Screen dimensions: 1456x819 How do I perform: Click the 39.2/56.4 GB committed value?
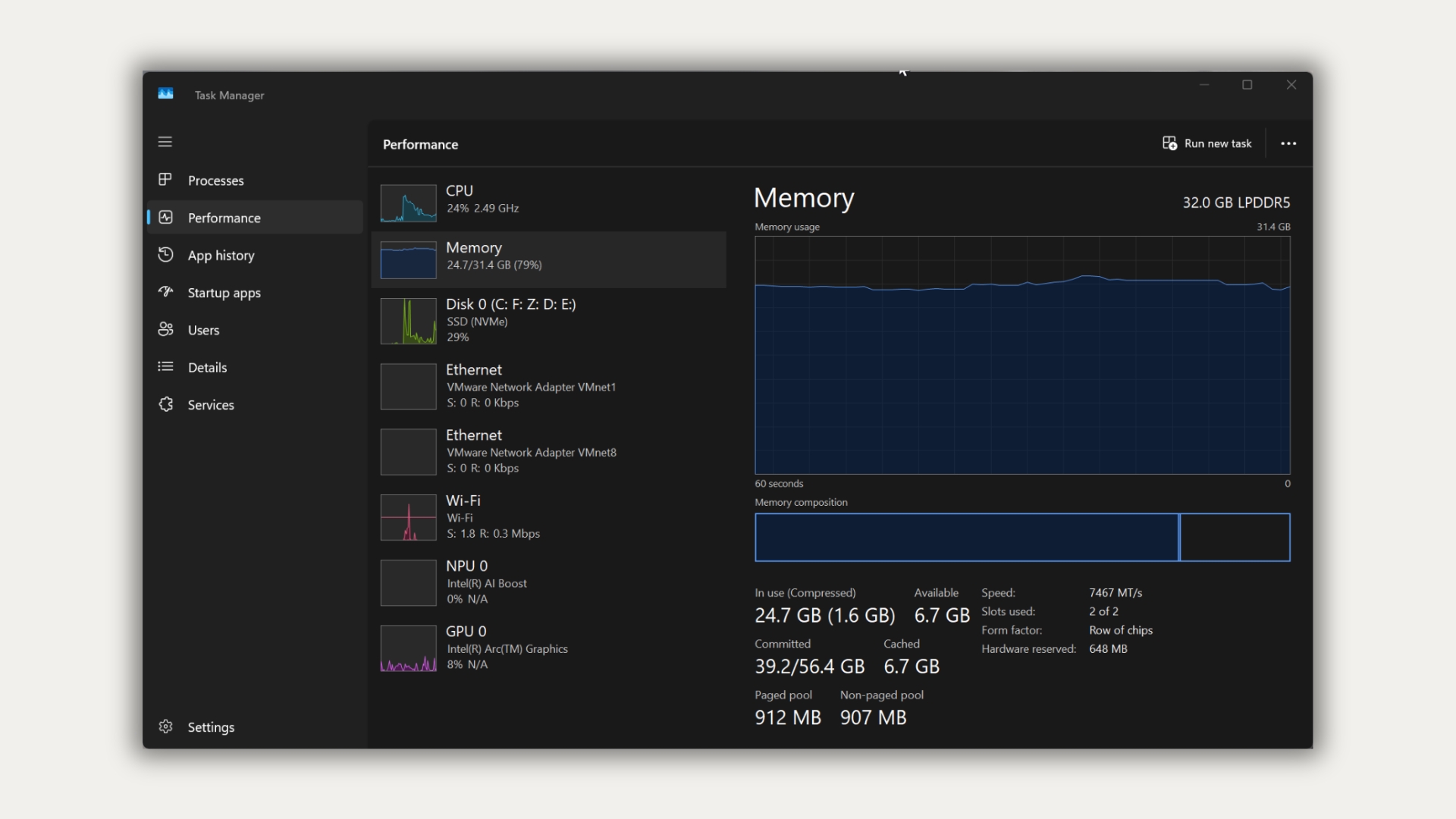[x=809, y=667]
